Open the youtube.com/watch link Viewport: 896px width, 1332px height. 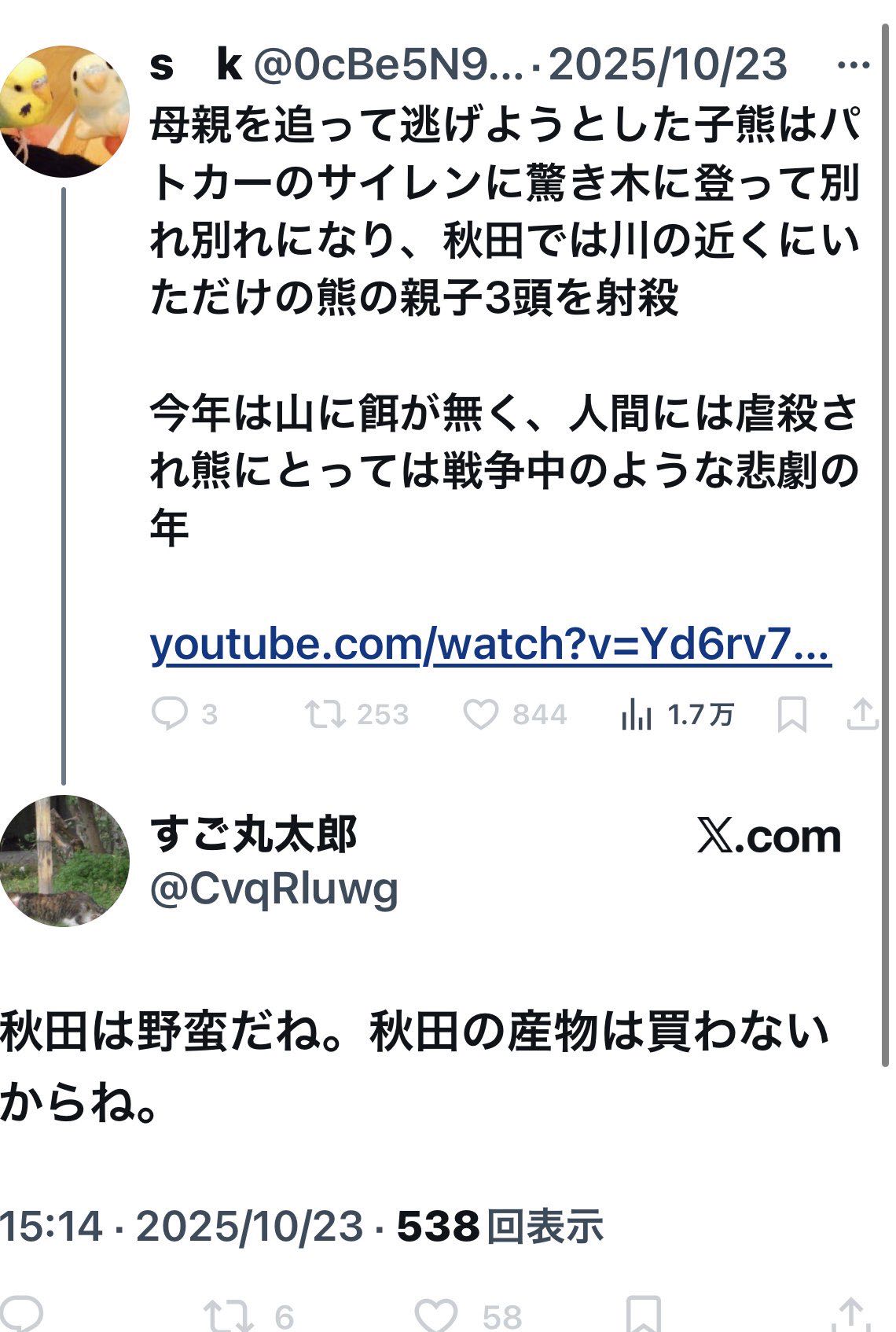pos(490,645)
